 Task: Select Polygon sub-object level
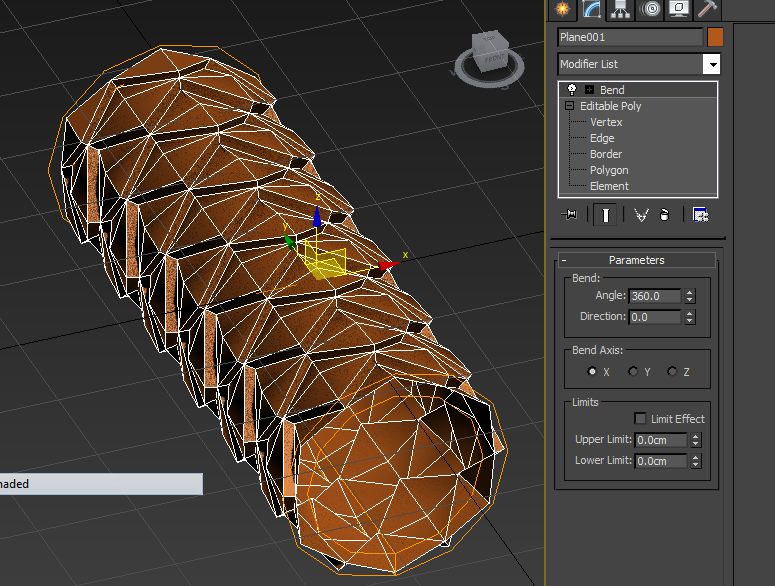point(608,170)
